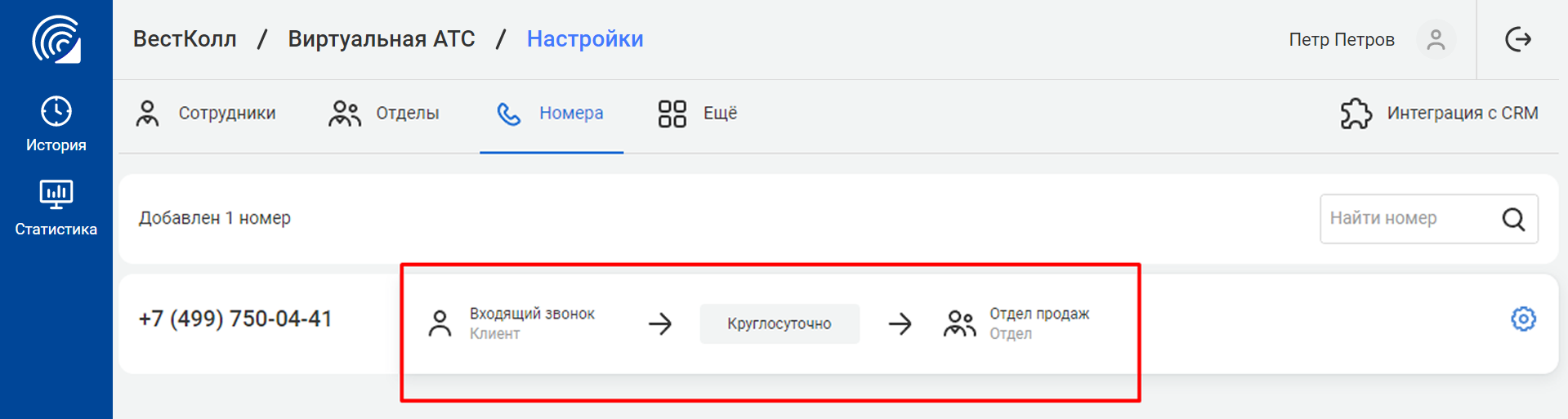Click the Интеграция с CRM puzzle icon
Screen dimensions: 1568x419
click(x=1356, y=114)
